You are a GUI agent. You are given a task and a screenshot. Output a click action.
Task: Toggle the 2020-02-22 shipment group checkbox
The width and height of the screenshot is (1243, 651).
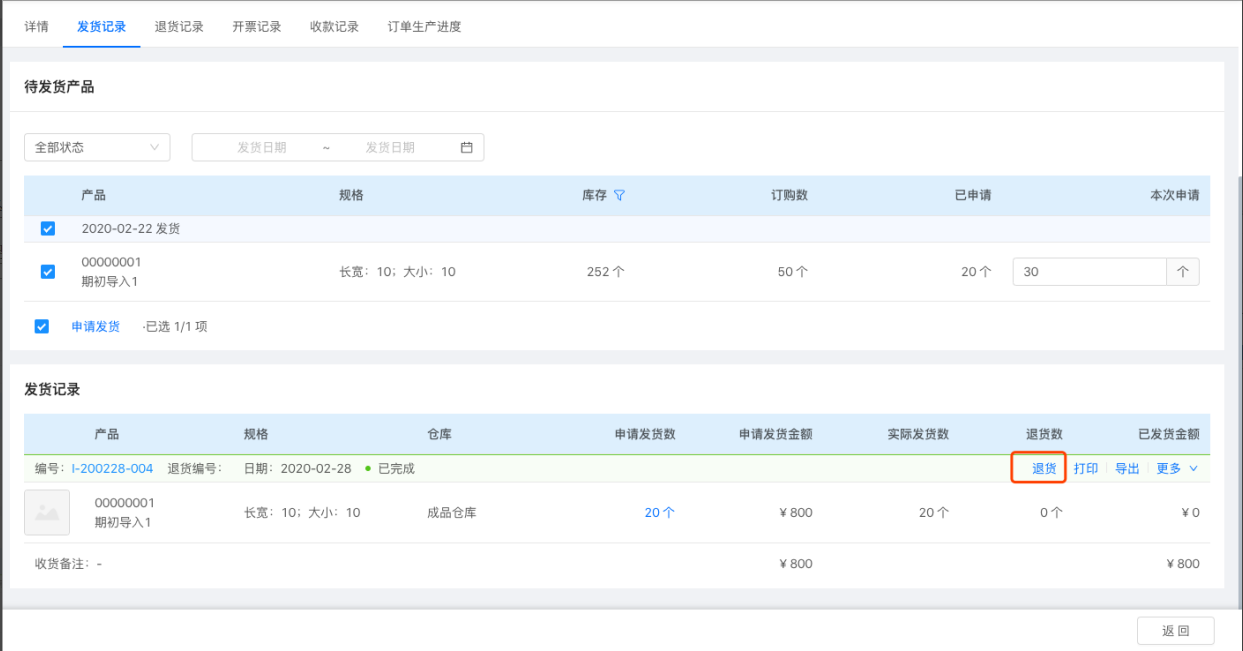pos(48,229)
